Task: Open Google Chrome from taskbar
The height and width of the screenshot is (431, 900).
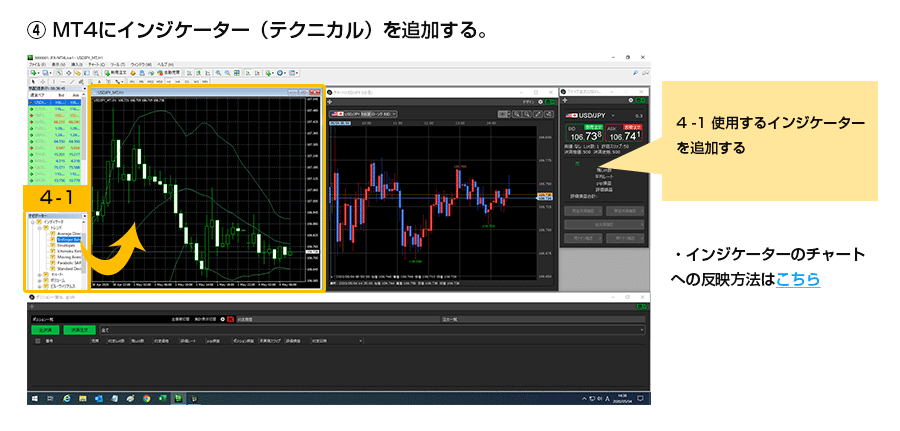Action: tap(146, 398)
